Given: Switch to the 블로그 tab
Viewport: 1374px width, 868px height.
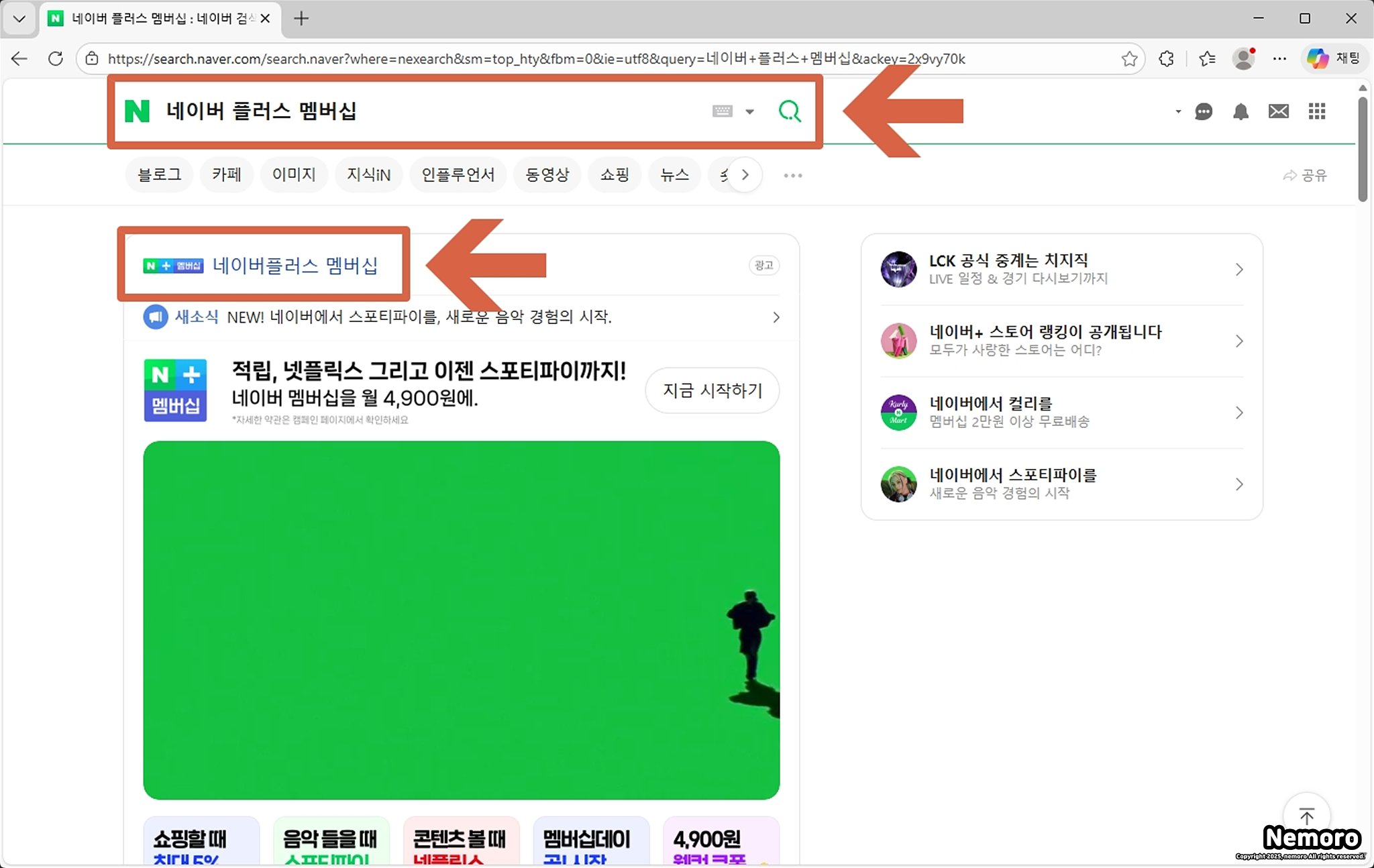Looking at the screenshot, I should pos(159,175).
